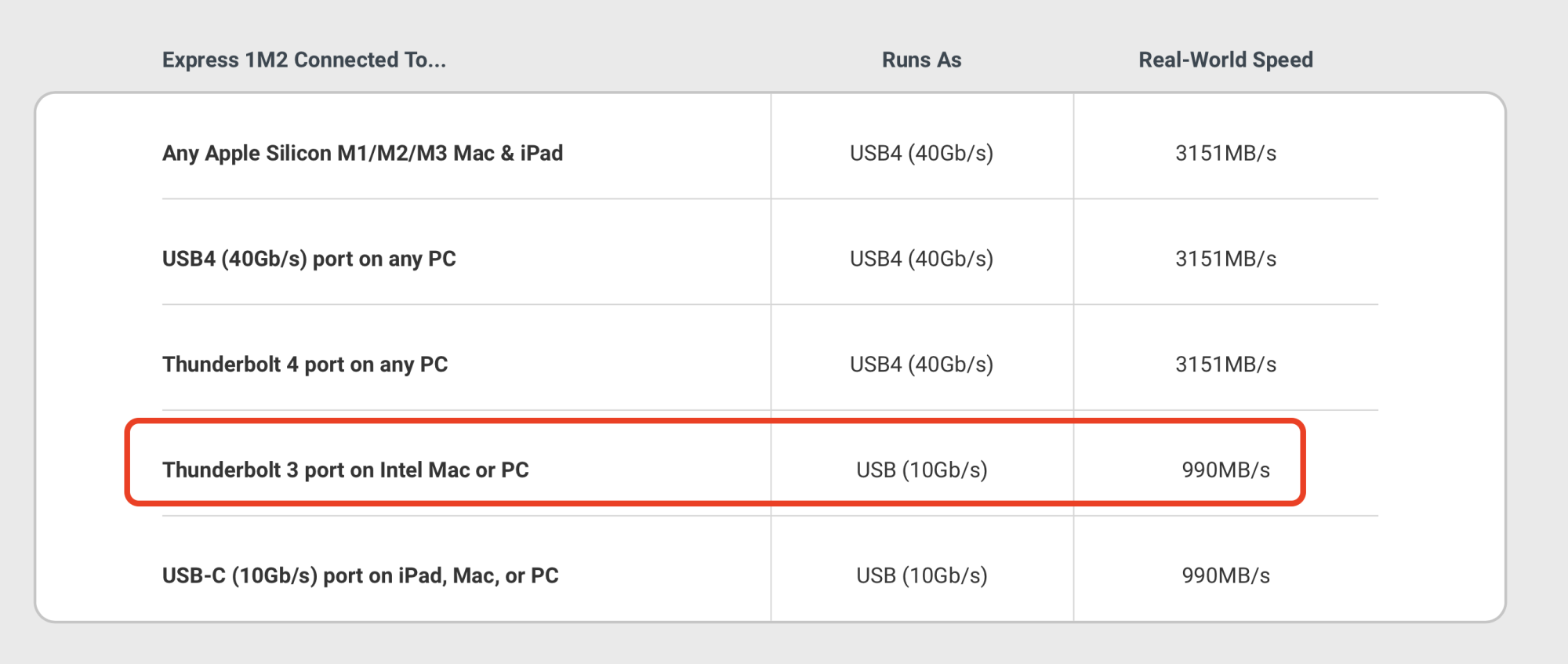Image resolution: width=1568 pixels, height=664 pixels.
Task: Click the 'Real-World Speed' column header
Action: (1225, 60)
